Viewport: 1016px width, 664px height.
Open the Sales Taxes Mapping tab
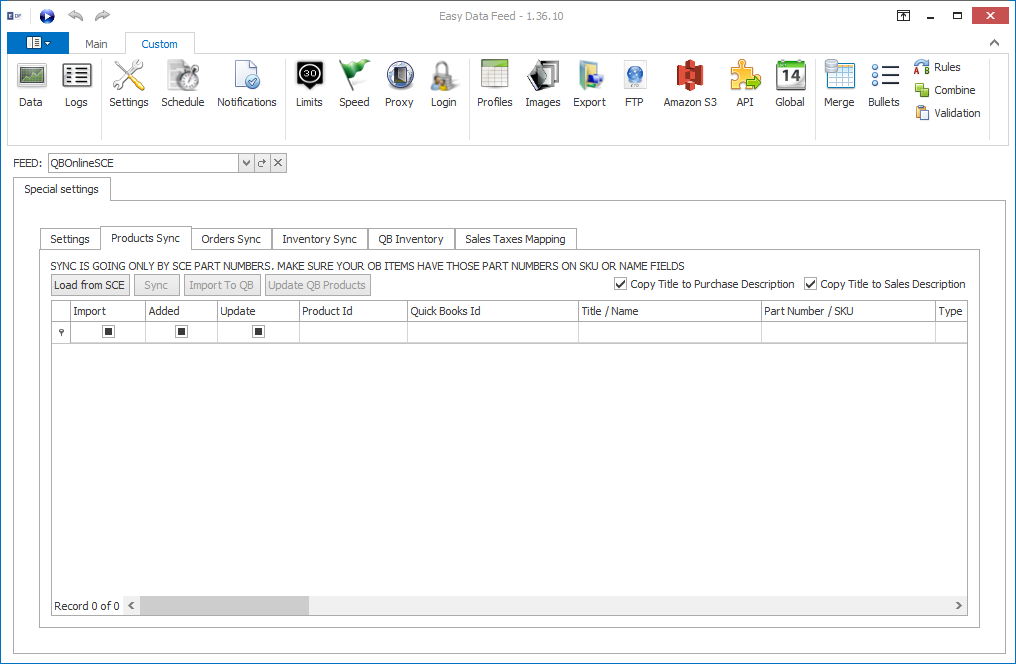(515, 239)
